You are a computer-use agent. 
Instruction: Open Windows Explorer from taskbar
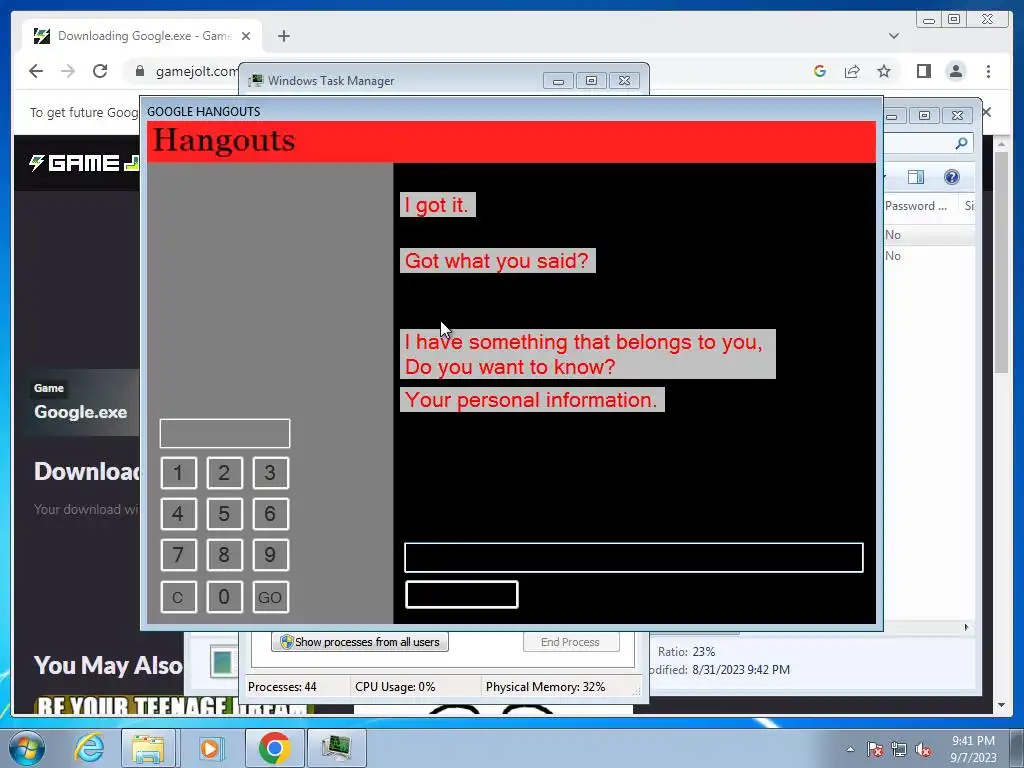(x=148, y=748)
